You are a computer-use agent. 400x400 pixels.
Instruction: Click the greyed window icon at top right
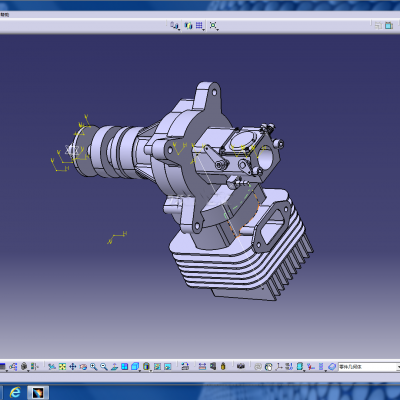click(378, 25)
